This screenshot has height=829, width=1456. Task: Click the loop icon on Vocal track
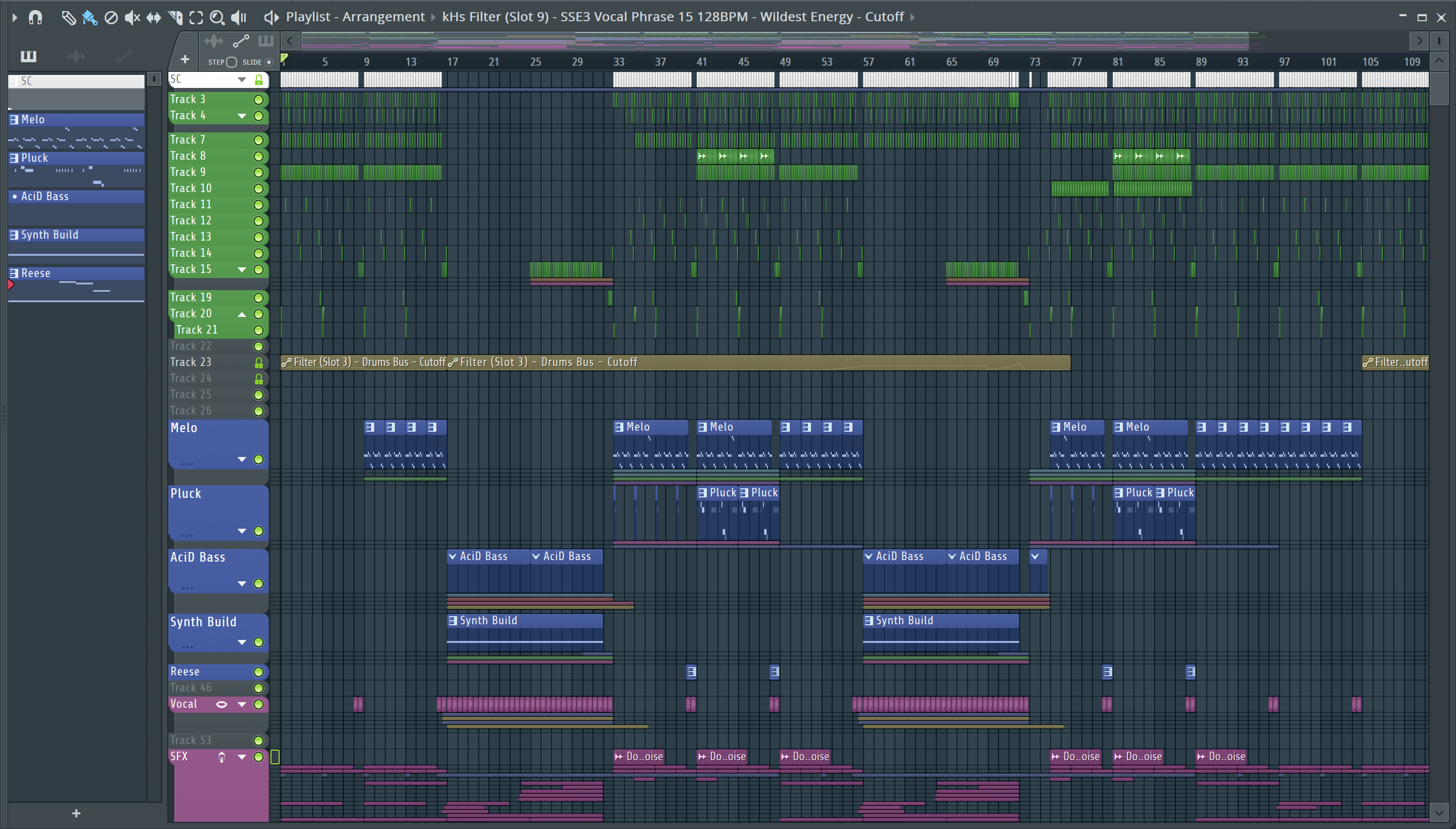(221, 704)
